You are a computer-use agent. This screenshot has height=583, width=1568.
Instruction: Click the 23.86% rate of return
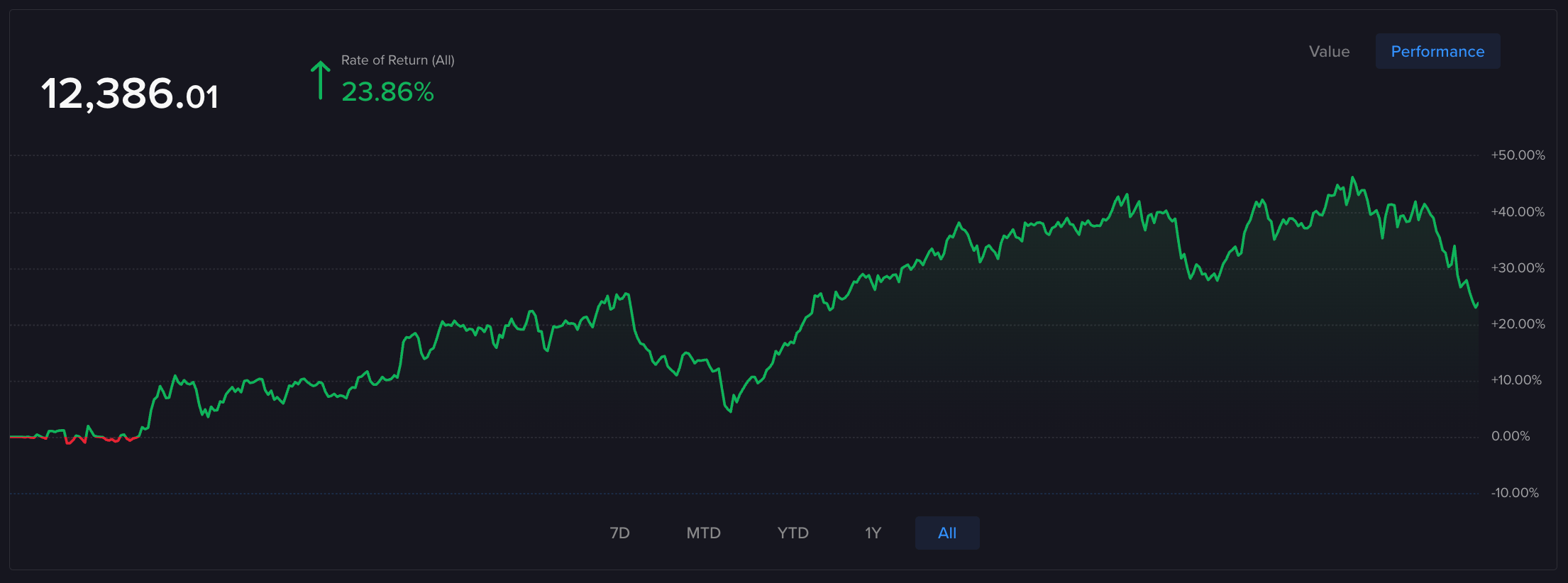point(387,91)
